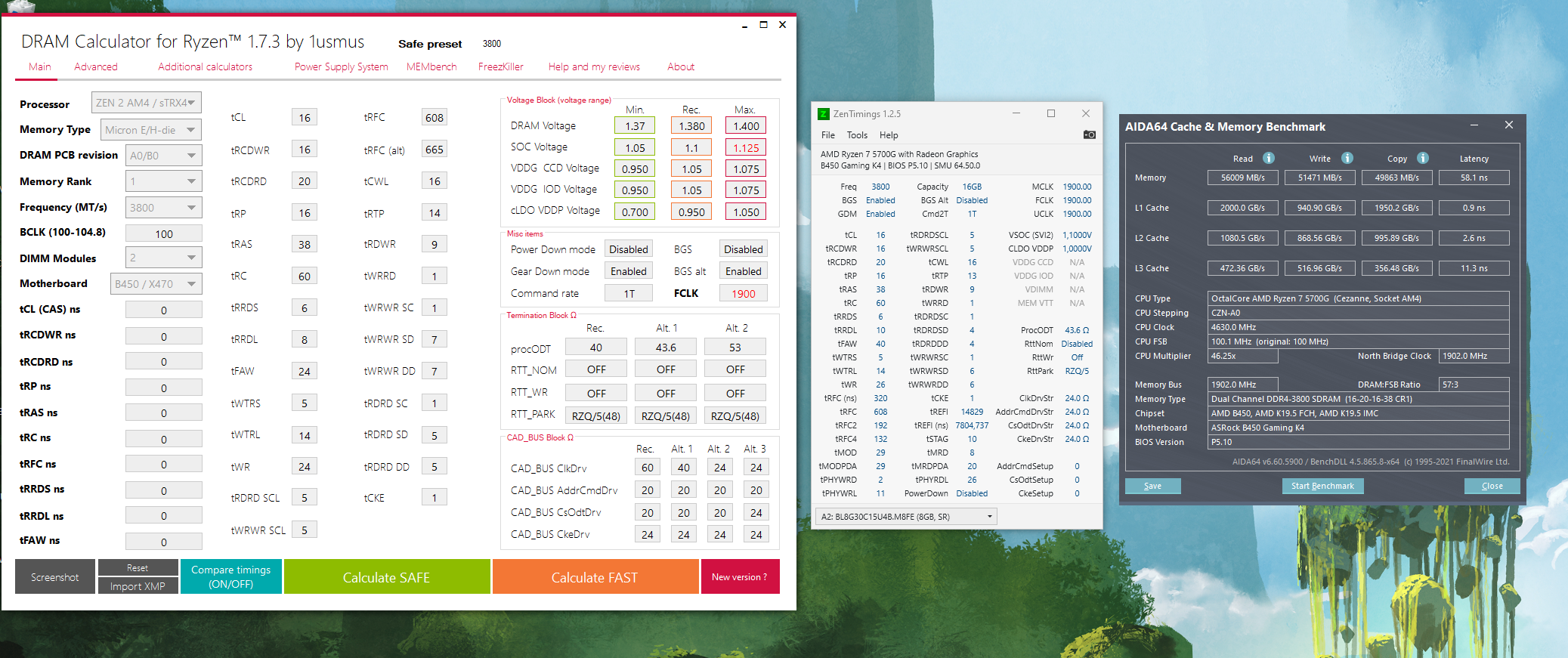Open the Motherboard dropdown
This screenshot has width=1568, height=658.
click(156, 284)
